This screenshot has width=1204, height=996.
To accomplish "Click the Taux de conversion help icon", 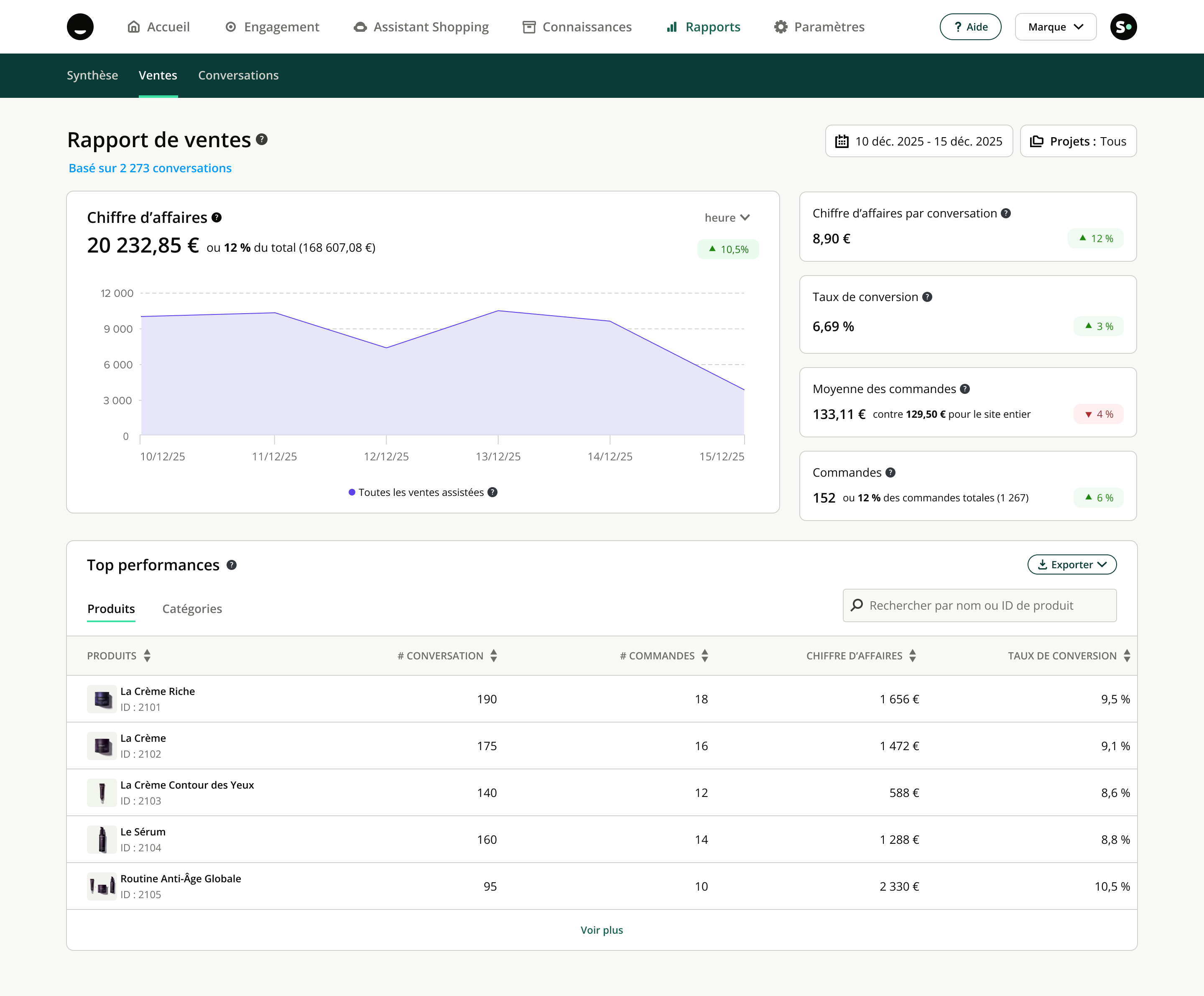I will (x=927, y=297).
